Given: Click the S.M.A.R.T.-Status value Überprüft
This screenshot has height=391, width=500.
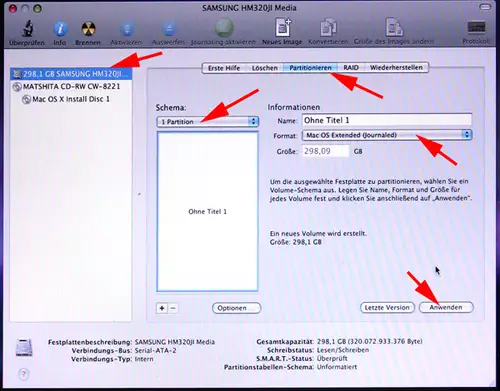Looking at the screenshot, I should 332,359.
